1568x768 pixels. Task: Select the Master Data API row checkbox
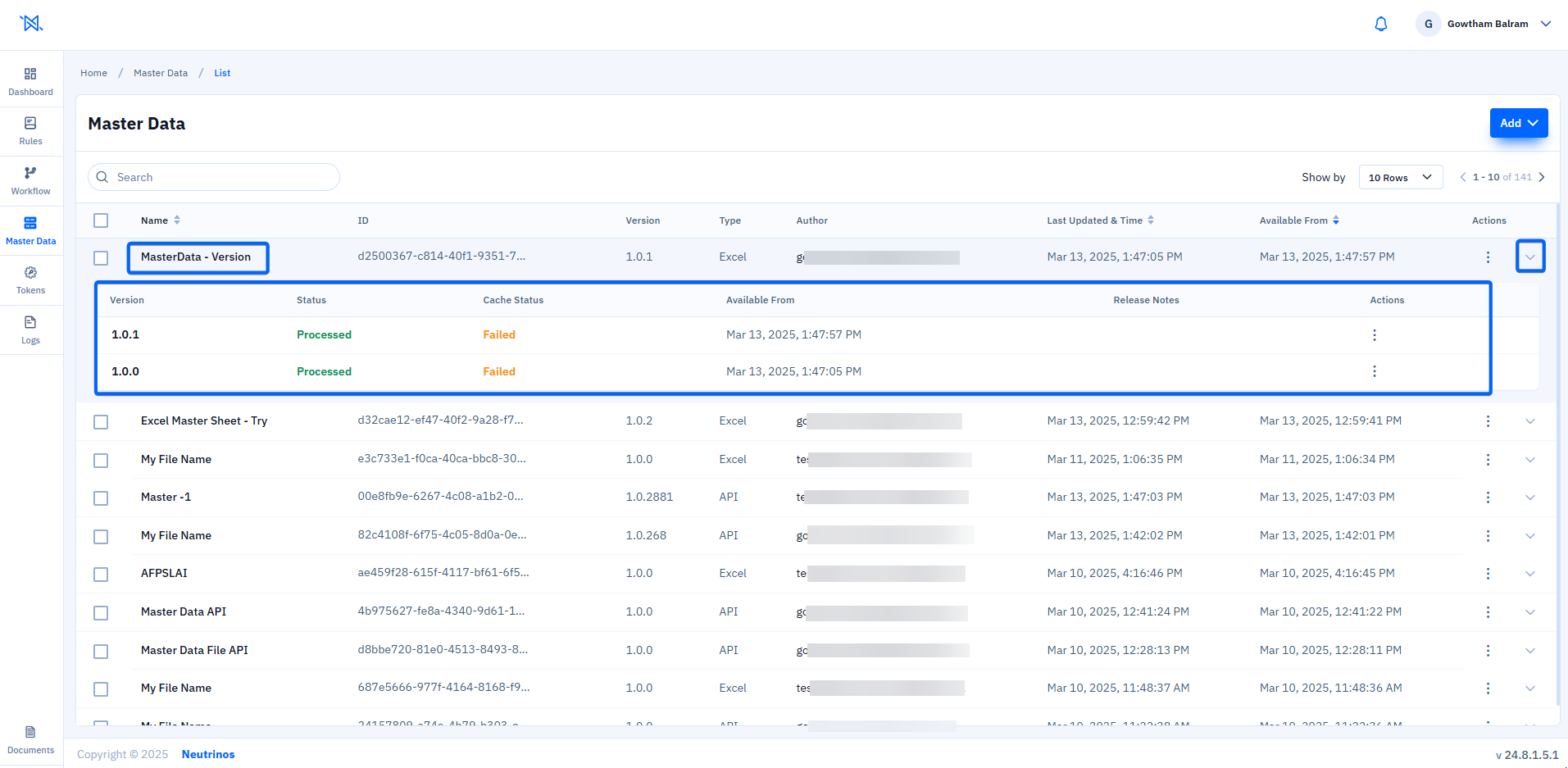(x=101, y=613)
